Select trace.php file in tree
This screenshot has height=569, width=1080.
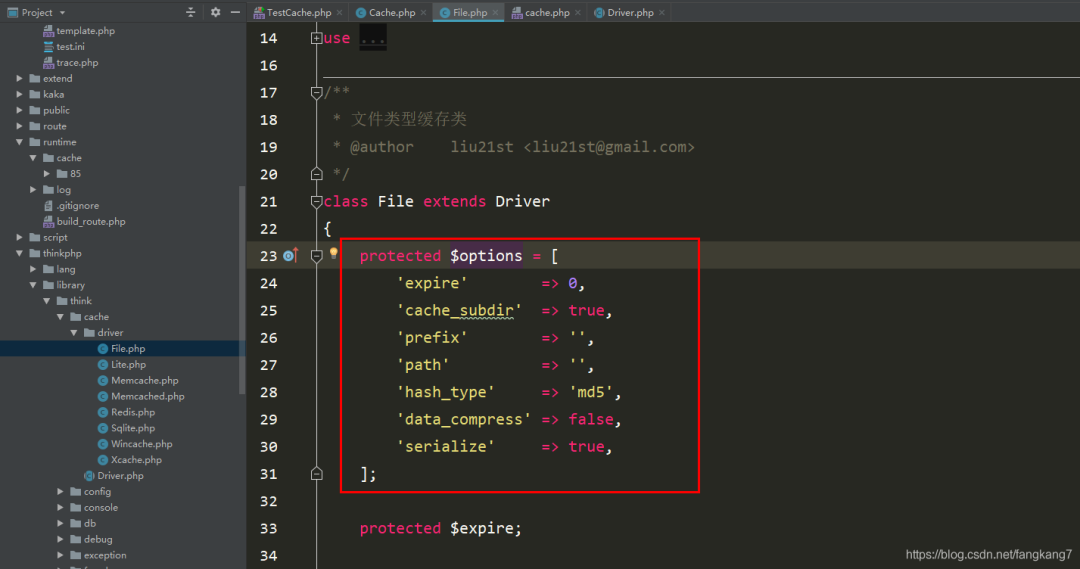pos(77,63)
